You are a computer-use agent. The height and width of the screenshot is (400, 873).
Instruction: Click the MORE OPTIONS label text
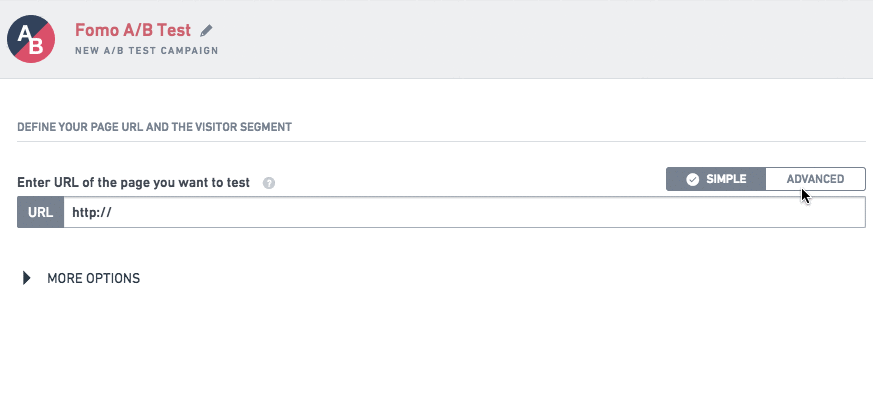coord(94,278)
